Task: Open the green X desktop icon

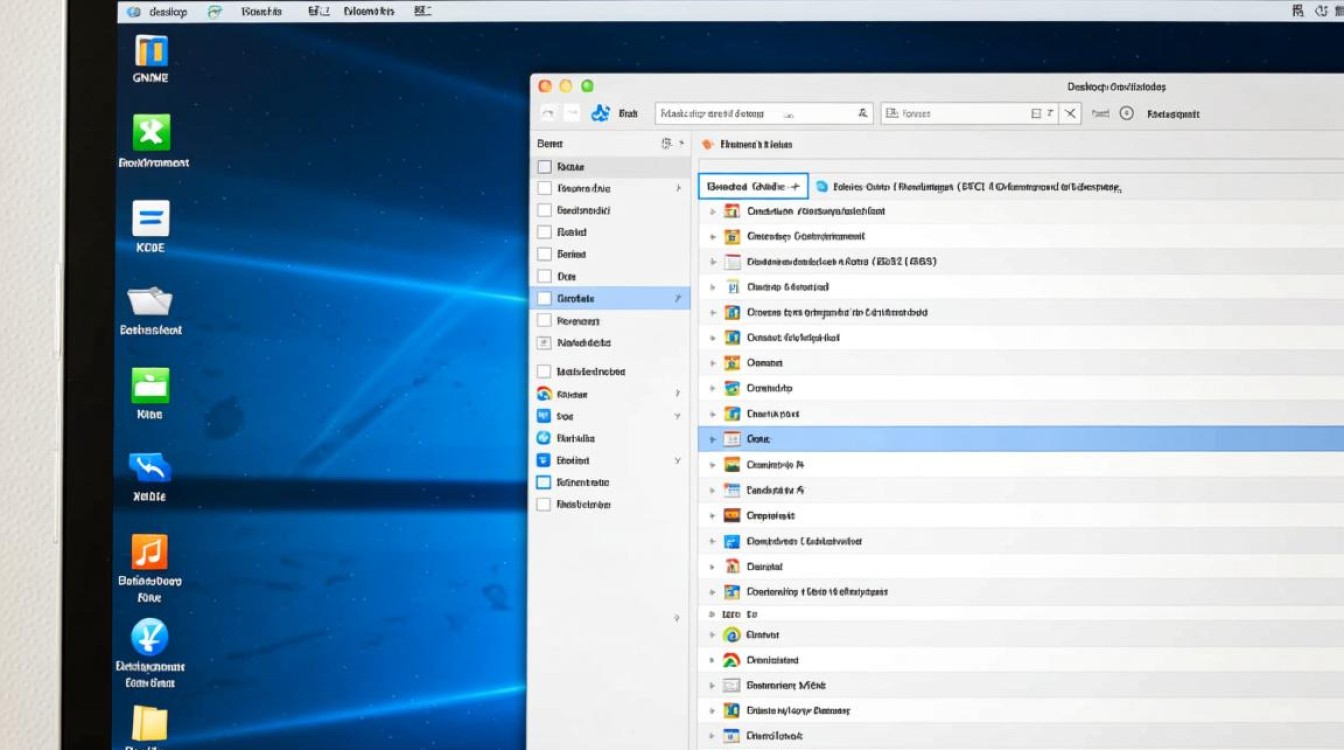Action: (x=151, y=133)
